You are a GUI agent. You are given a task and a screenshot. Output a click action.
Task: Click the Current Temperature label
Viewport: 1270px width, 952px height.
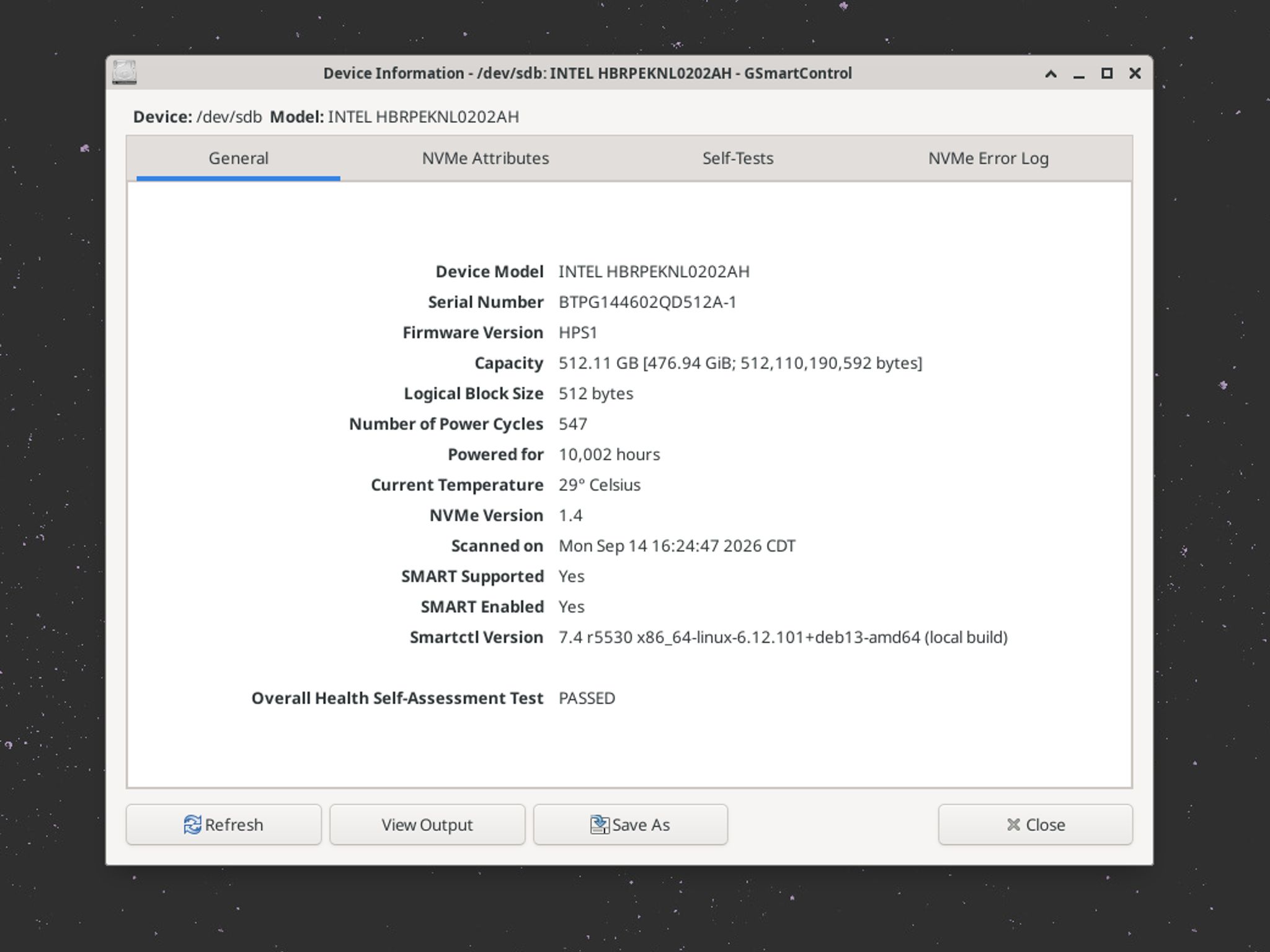tap(457, 485)
